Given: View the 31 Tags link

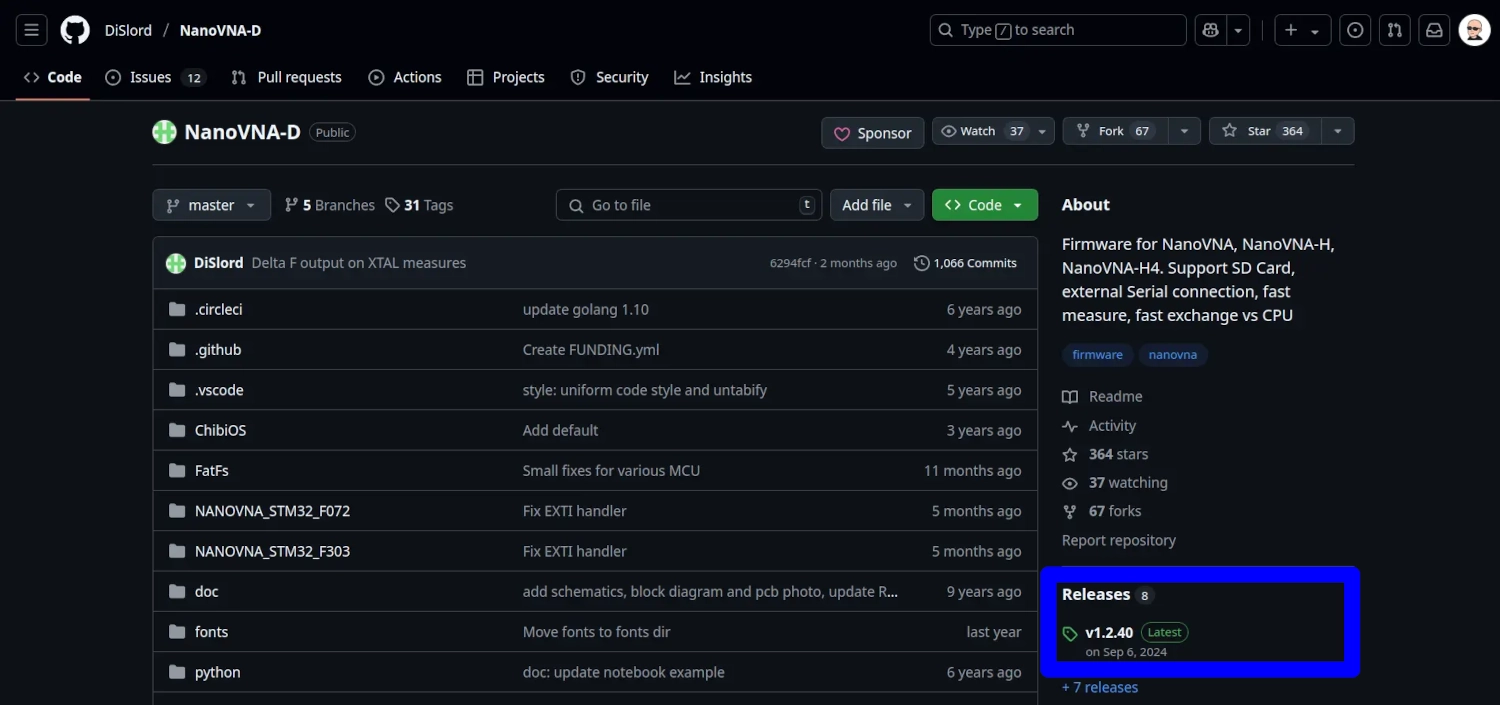Looking at the screenshot, I should pos(419,205).
